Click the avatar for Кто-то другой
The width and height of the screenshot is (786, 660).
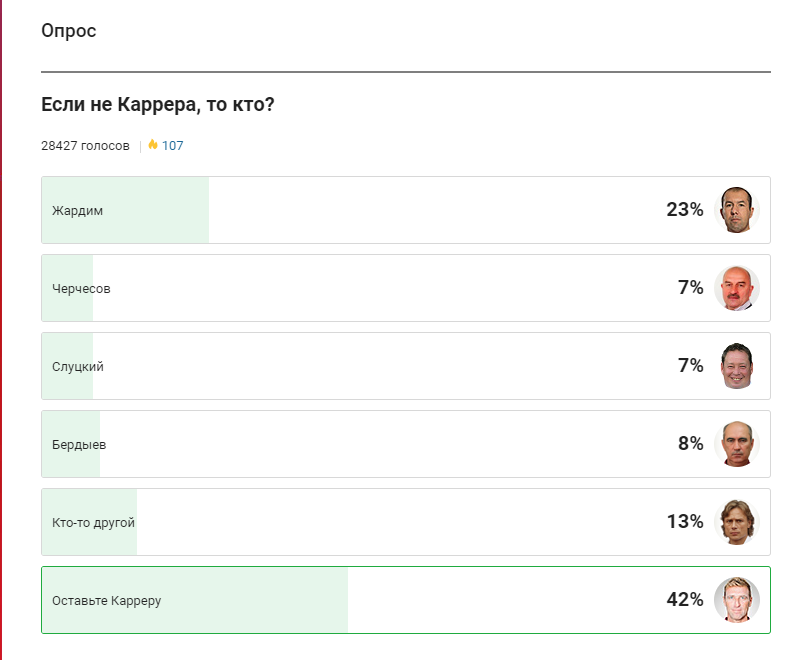coord(737,522)
